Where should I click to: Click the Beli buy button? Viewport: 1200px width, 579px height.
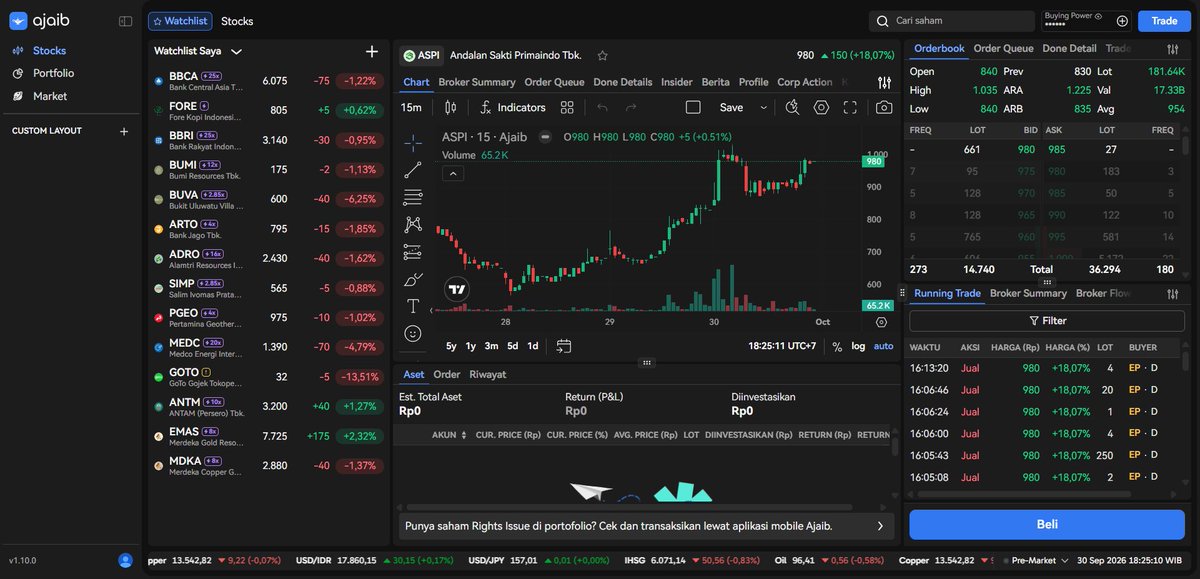1047,525
